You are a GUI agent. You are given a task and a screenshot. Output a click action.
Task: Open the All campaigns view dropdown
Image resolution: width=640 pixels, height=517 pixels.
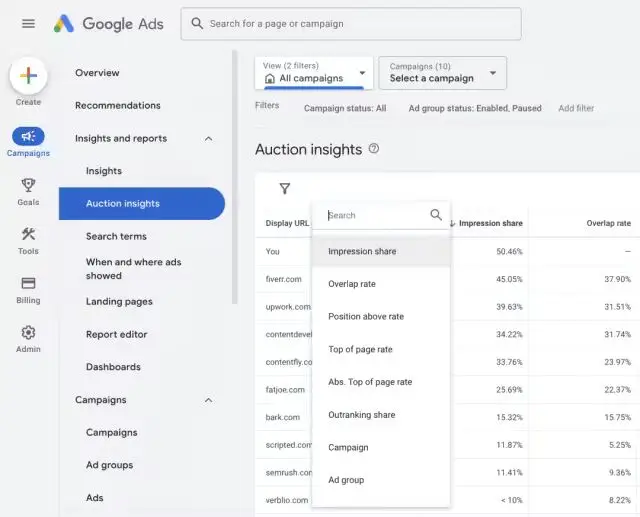click(314, 73)
